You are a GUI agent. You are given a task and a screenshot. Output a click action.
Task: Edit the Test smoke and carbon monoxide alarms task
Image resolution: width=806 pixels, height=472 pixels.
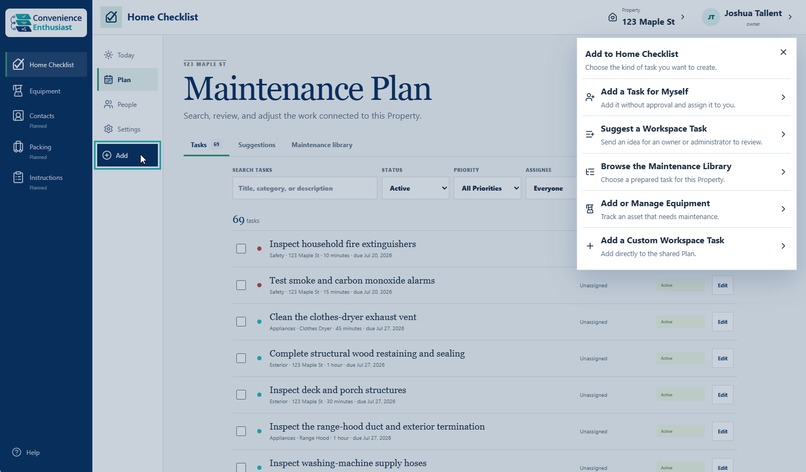click(722, 285)
